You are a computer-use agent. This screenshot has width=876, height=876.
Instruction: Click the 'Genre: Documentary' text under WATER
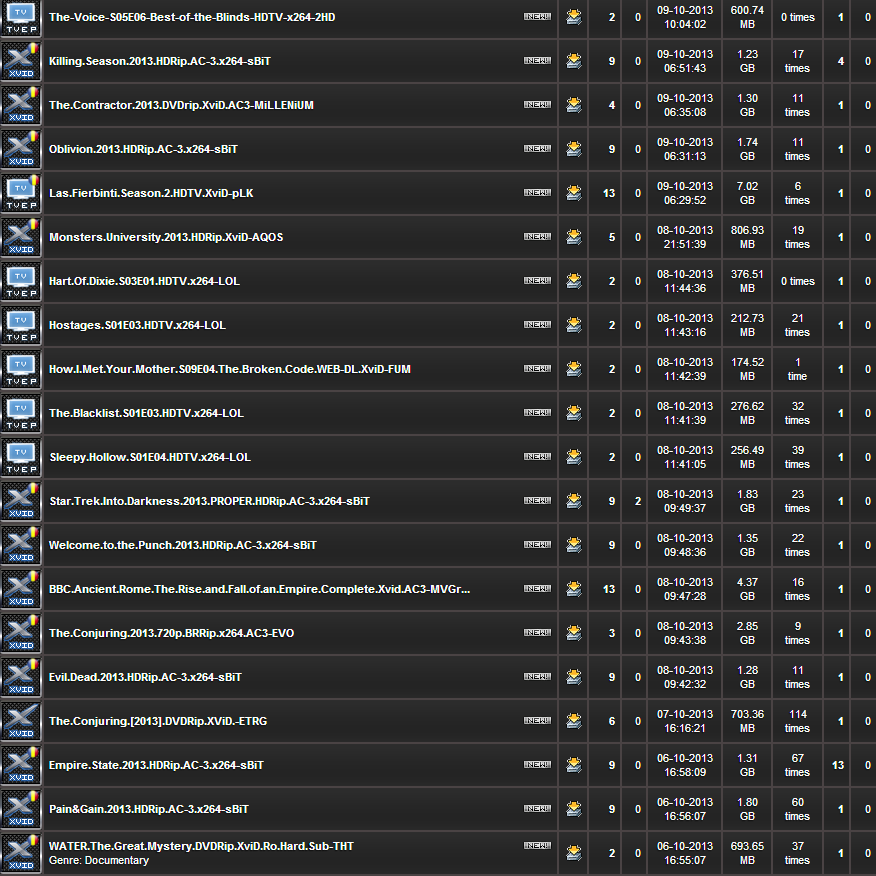coord(99,860)
